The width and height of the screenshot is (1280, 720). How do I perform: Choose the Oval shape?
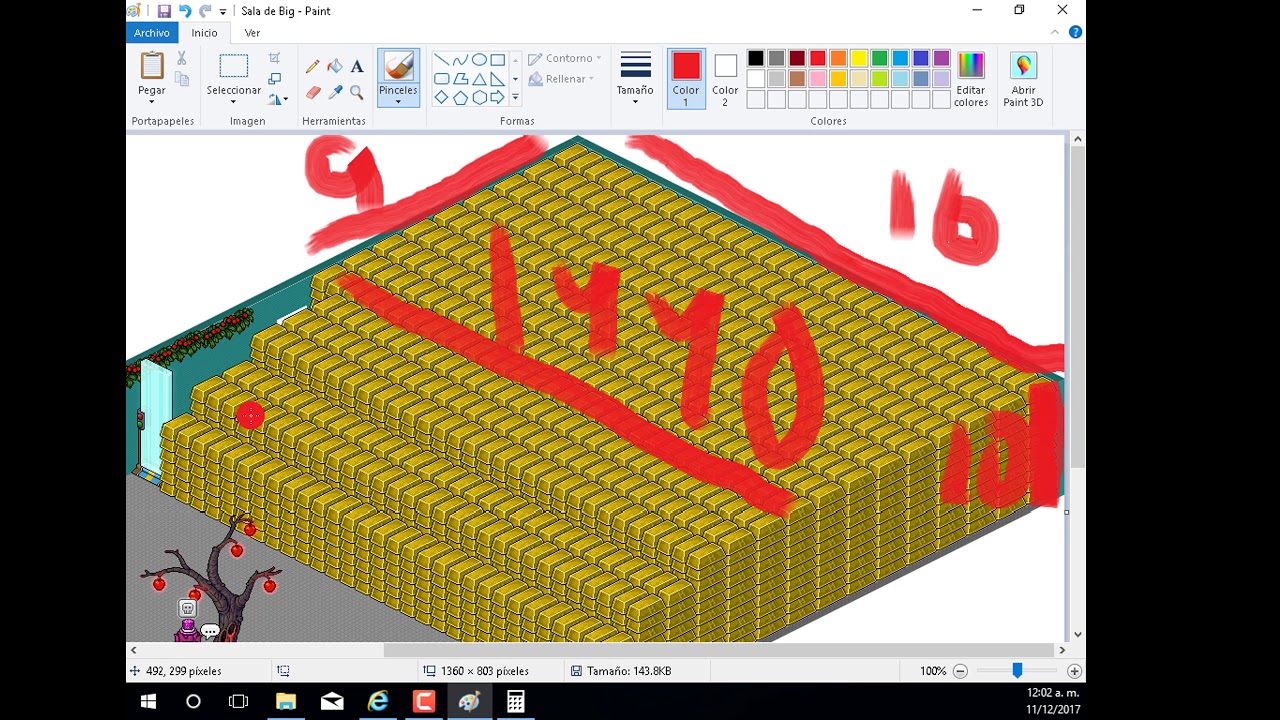point(479,60)
